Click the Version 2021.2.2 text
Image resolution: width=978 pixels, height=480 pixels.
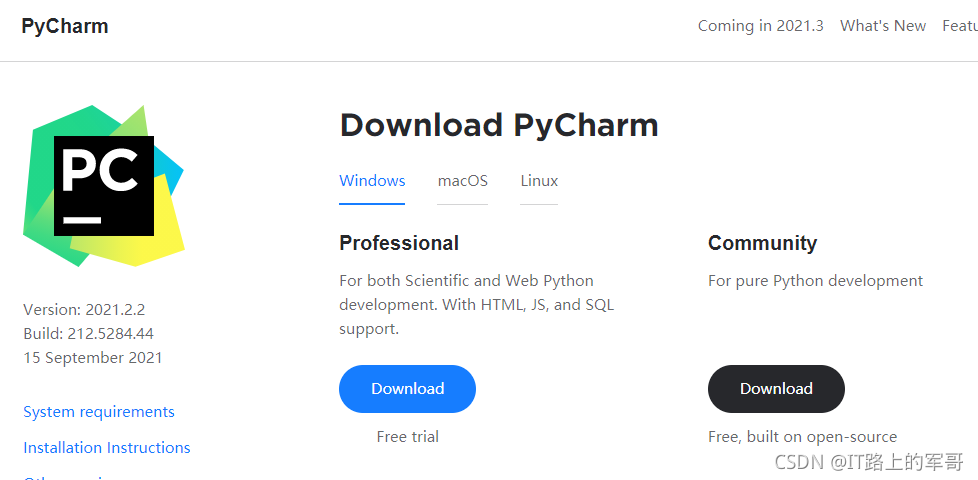[x=84, y=309]
